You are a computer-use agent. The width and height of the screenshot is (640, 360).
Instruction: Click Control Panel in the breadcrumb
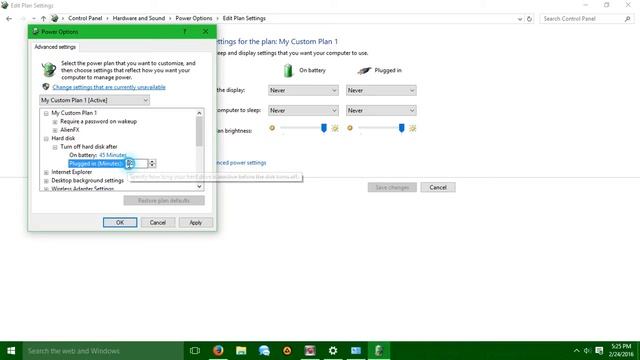[x=85, y=18]
